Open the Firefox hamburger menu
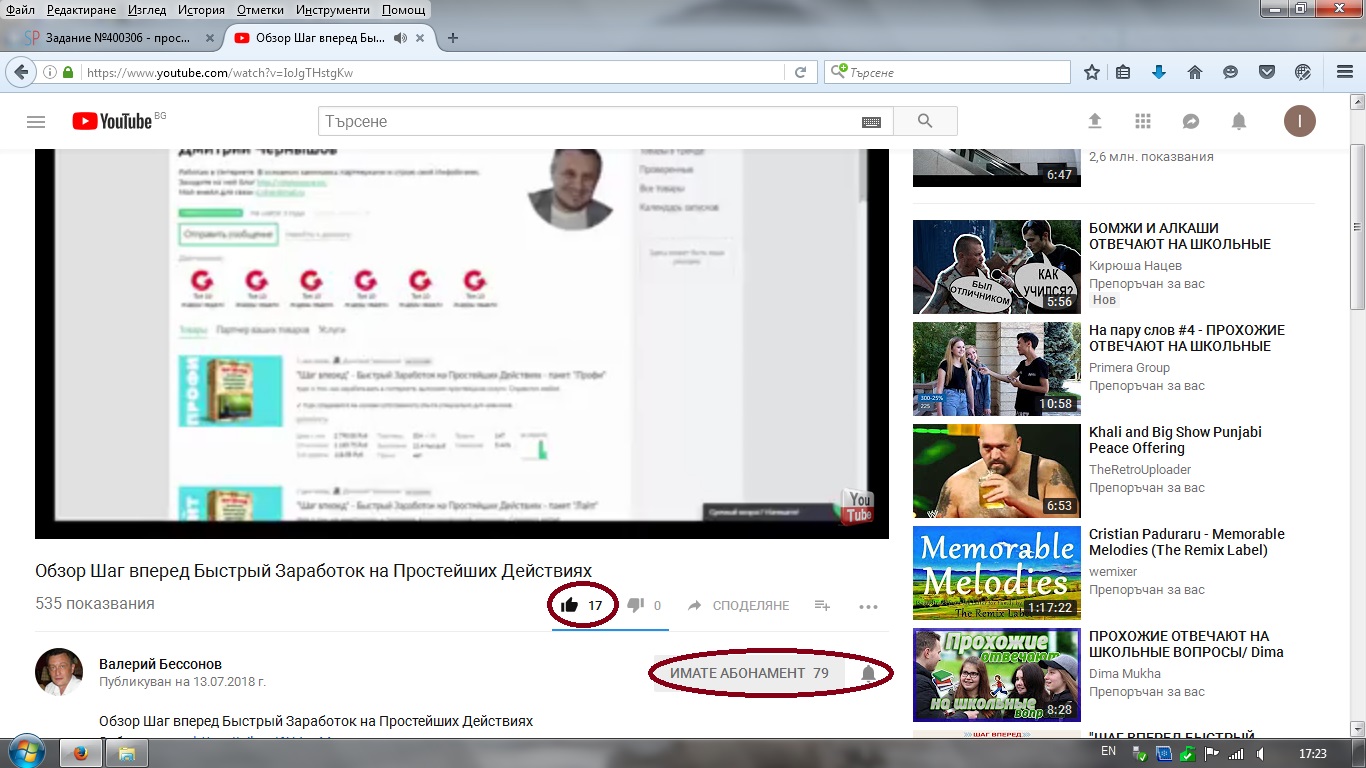 (1344, 72)
